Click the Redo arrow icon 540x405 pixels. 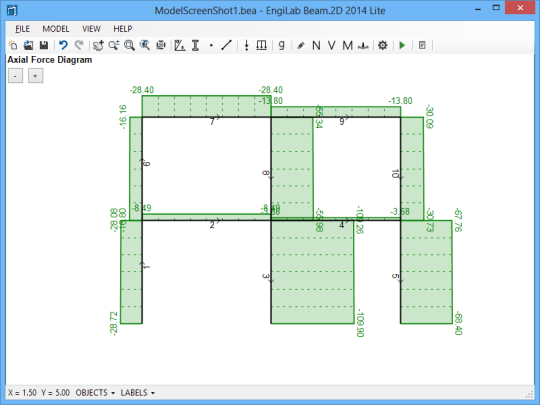pos(79,45)
